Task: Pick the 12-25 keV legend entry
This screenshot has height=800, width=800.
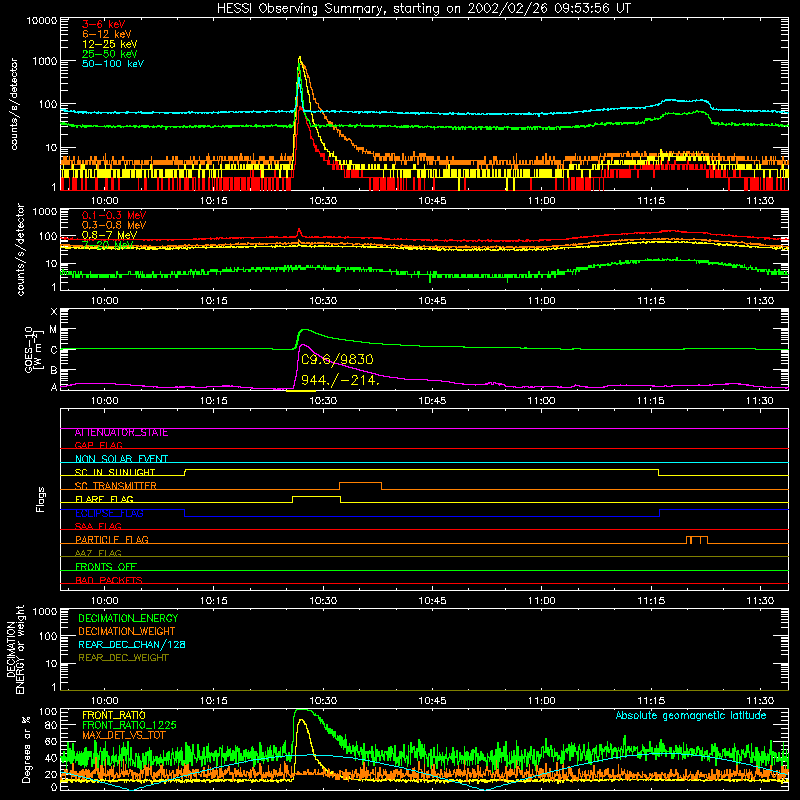Action: (x=110, y=44)
